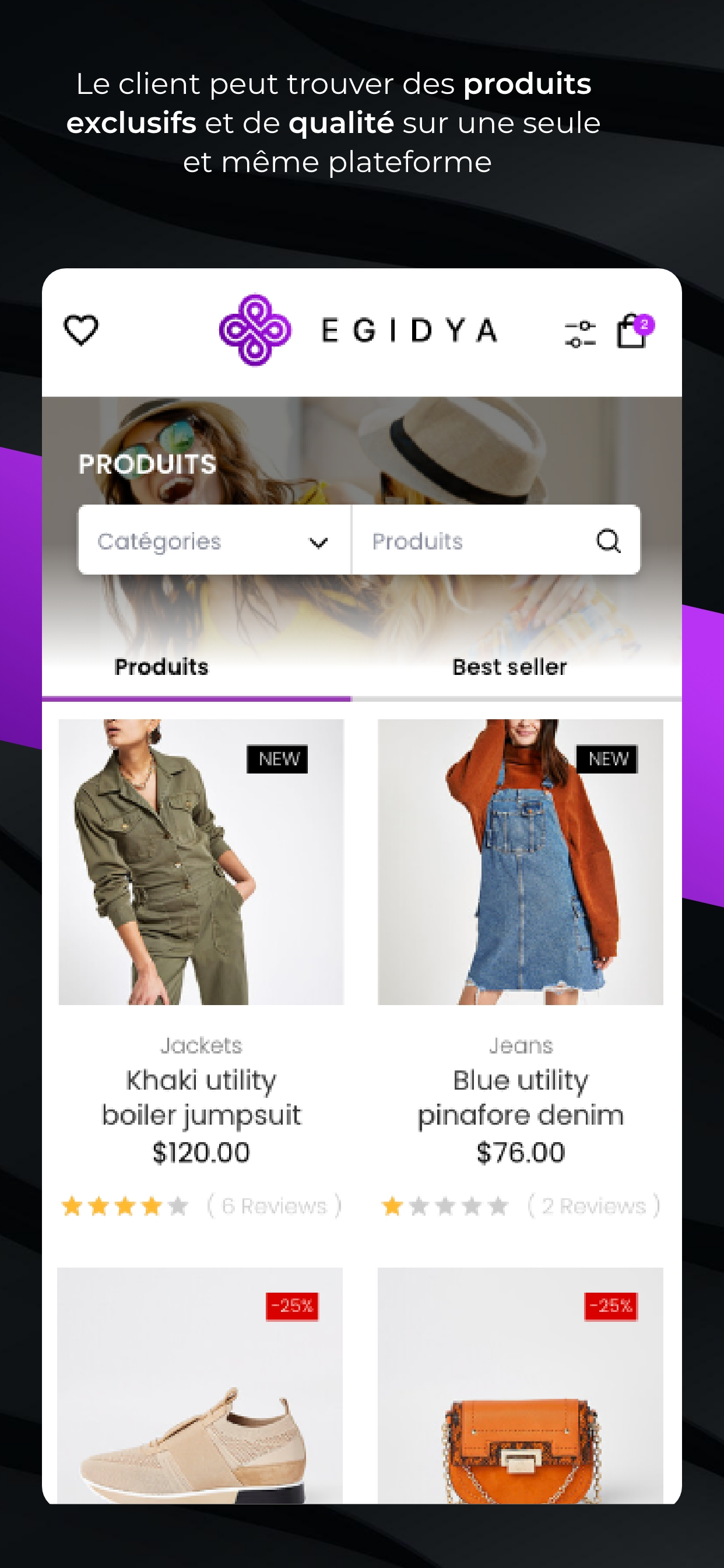Open the shopping bag cart
Screen dimensions: 724x1568
point(631,332)
